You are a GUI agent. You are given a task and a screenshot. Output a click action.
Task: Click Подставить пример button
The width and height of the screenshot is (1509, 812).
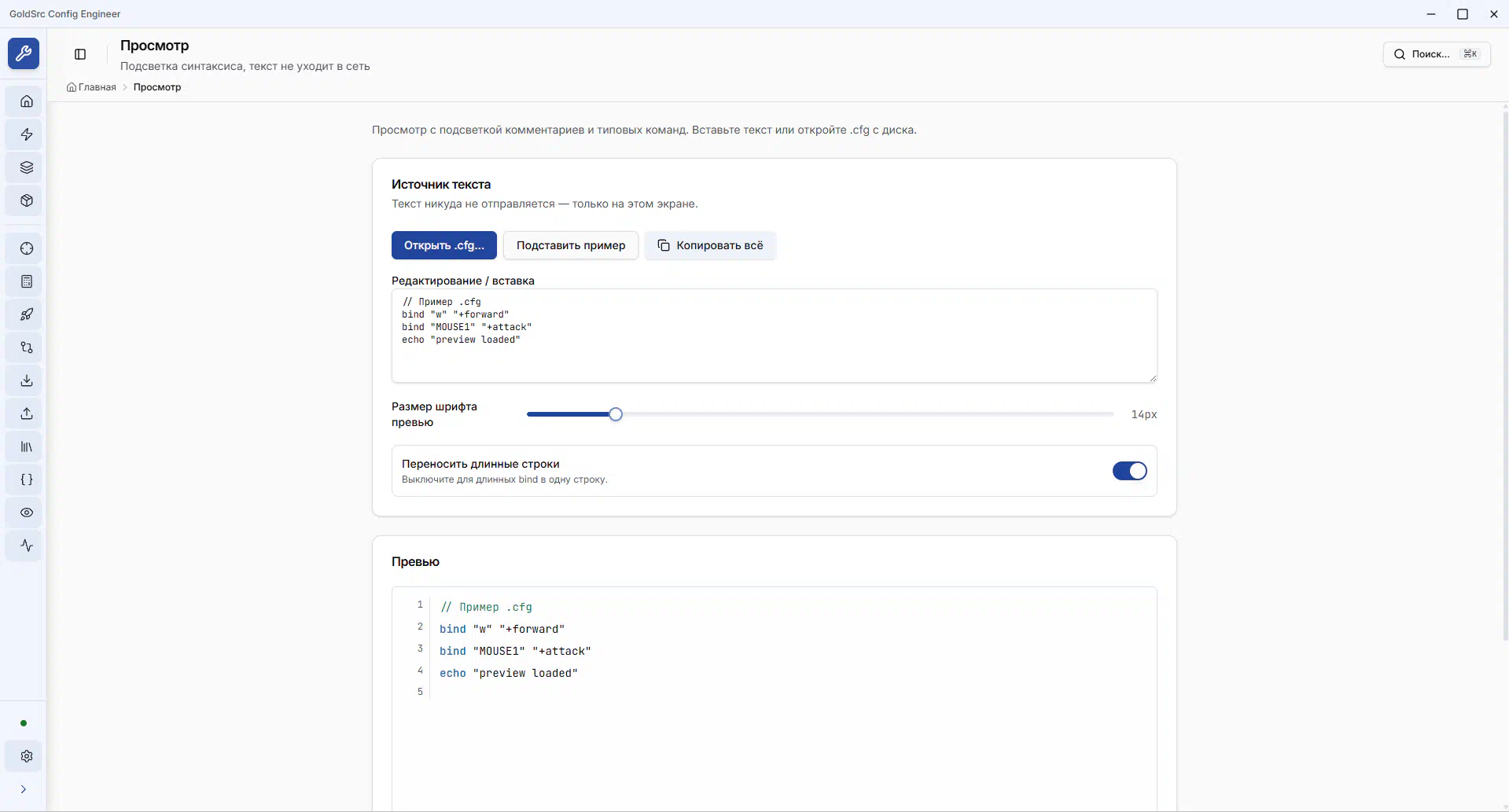[571, 245]
